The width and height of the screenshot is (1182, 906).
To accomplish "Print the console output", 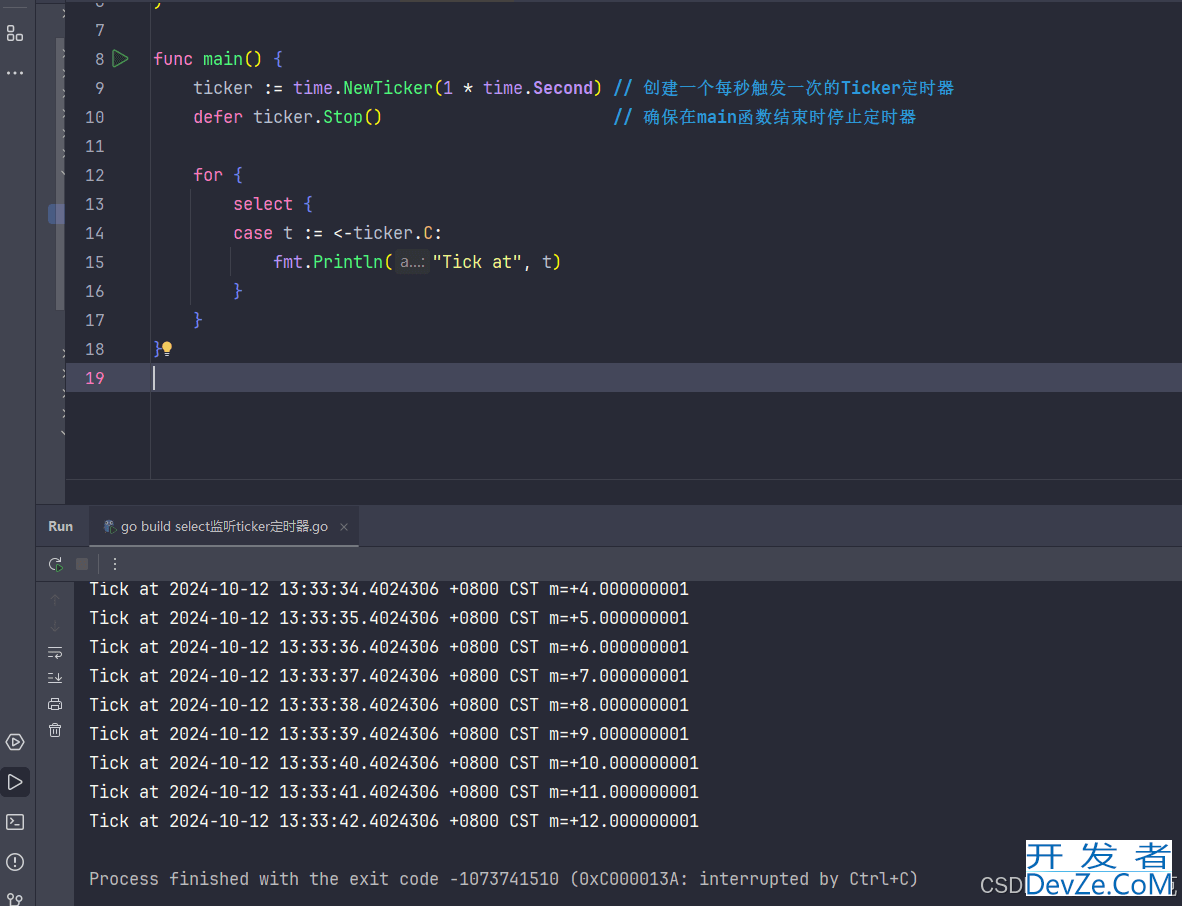I will 55,704.
